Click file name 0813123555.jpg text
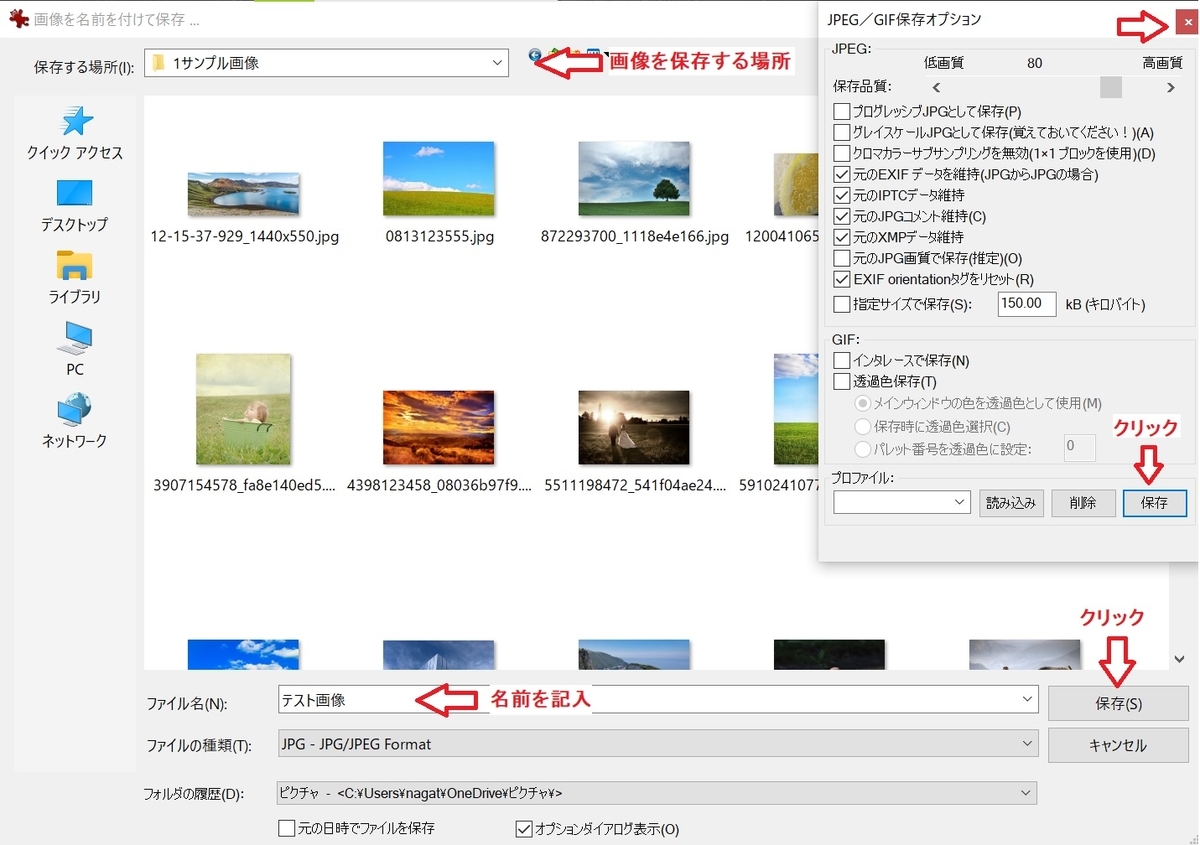Screen dimensions: 1200x845 coord(440,237)
